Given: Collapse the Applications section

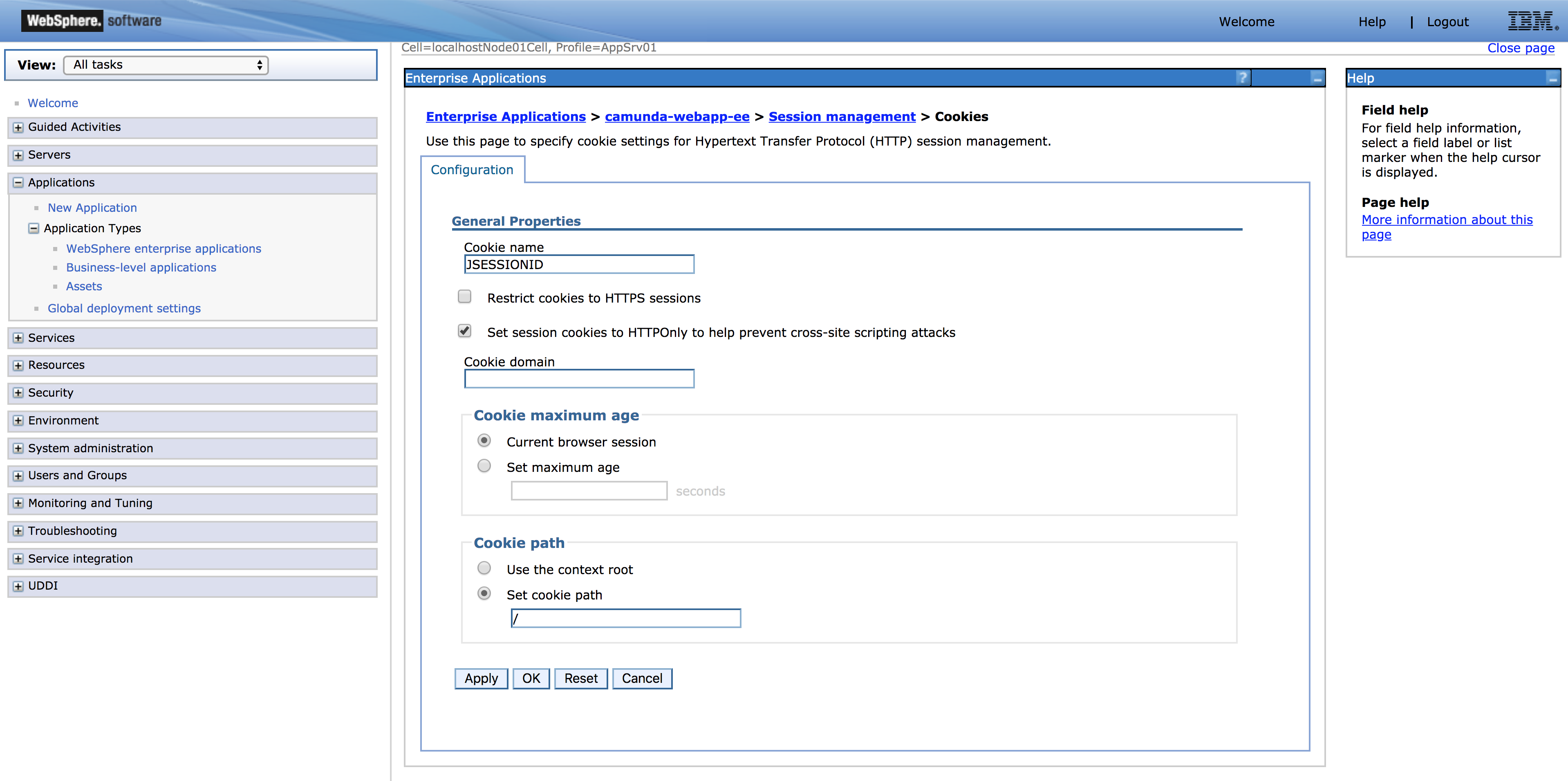Looking at the screenshot, I should [18, 183].
